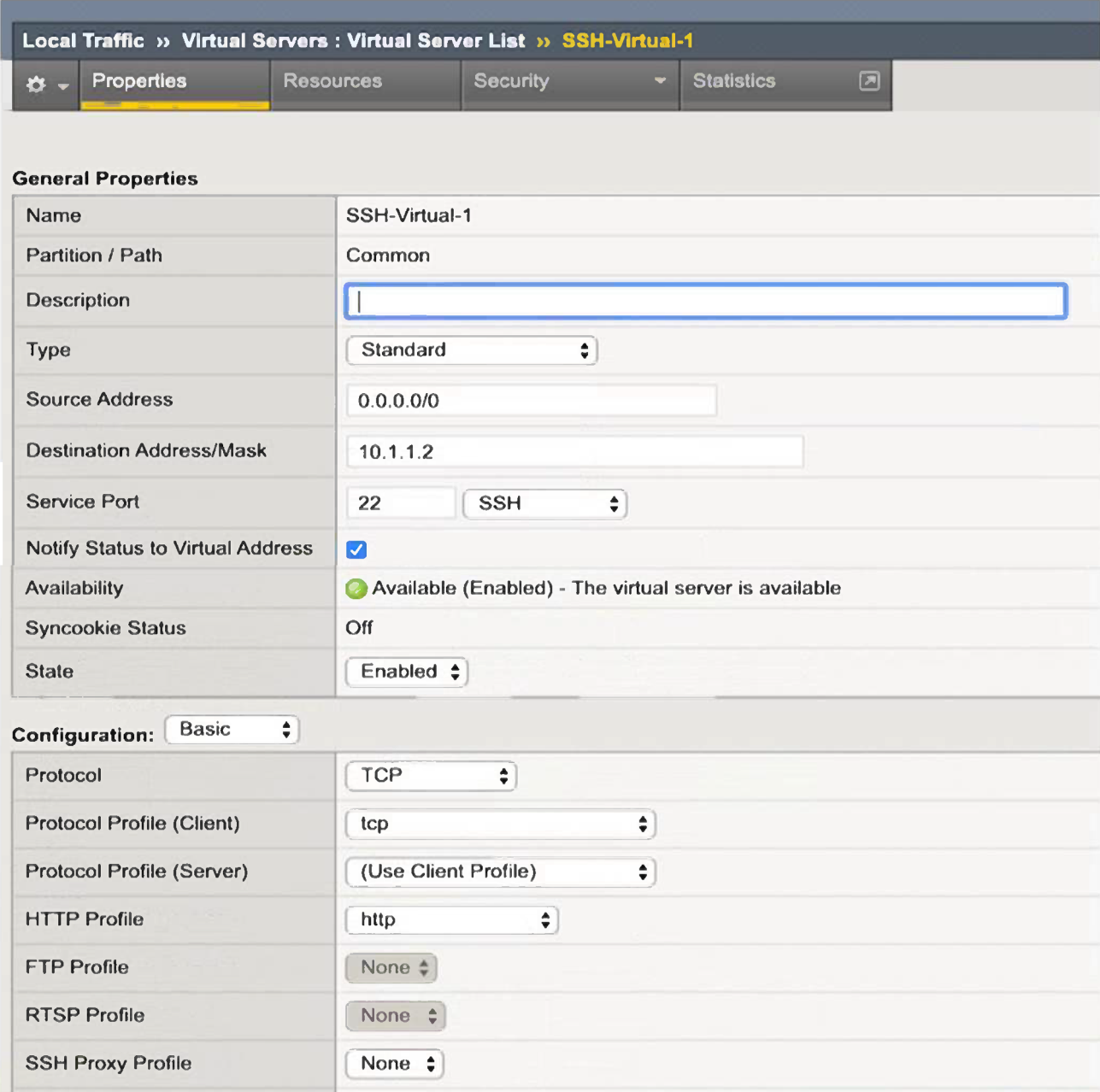Open the Statistics tab

click(x=734, y=81)
